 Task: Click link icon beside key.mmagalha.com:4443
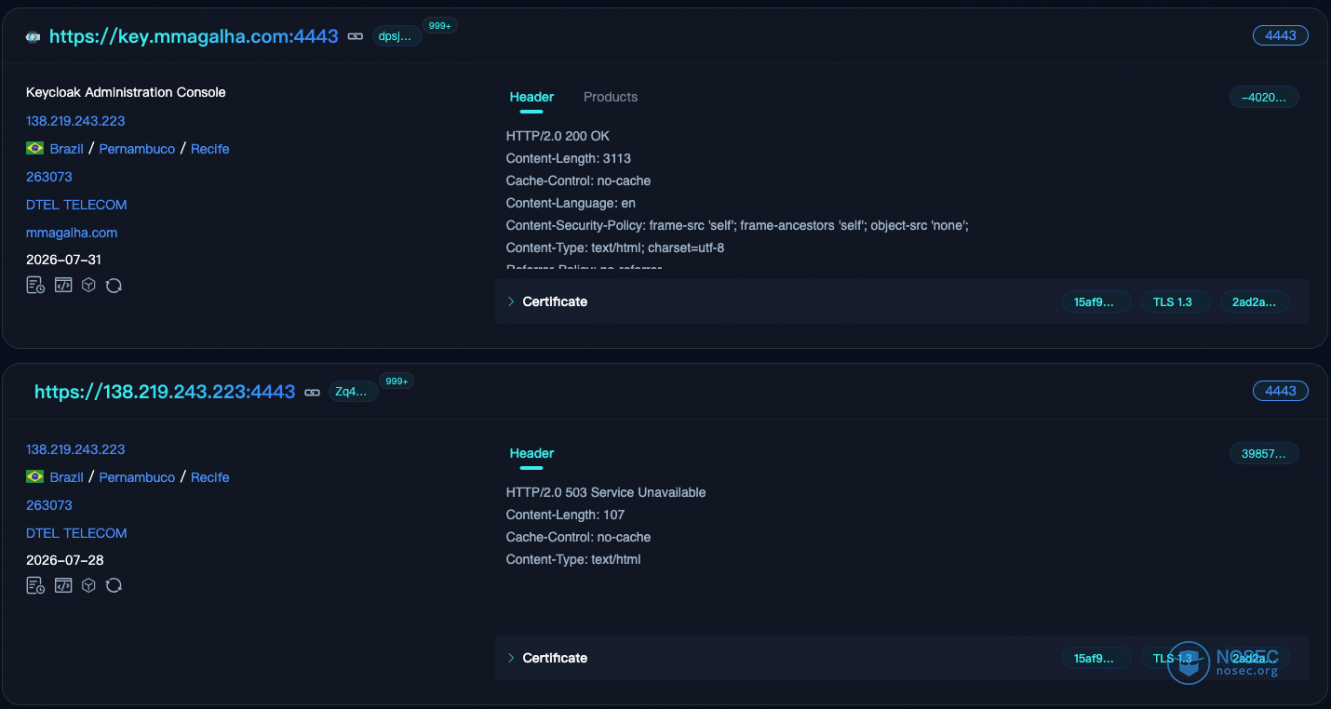click(355, 36)
